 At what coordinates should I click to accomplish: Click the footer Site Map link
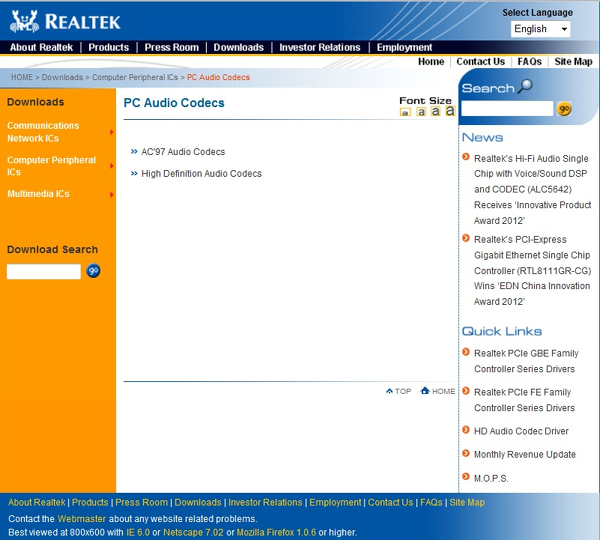click(467, 502)
